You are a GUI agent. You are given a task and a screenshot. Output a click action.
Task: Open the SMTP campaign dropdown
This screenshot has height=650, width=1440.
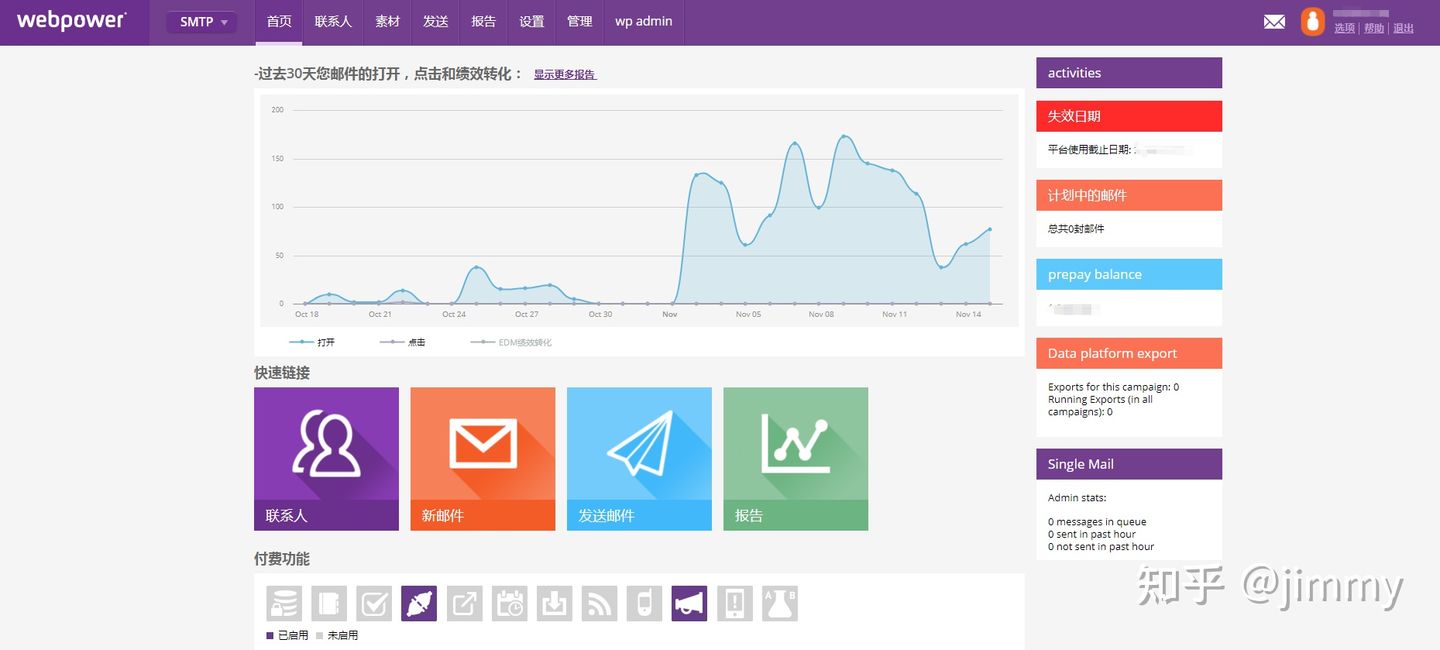(x=202, y=22)
